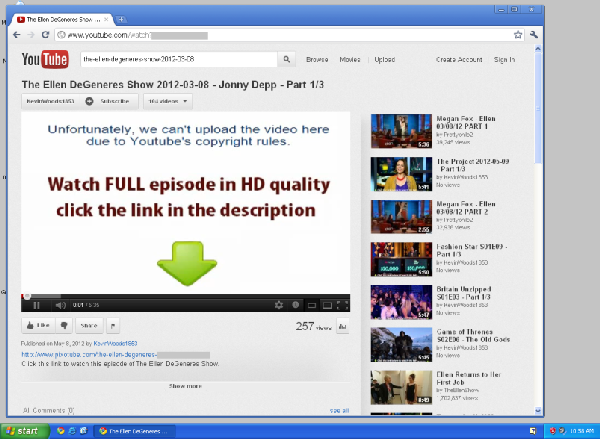This screenshot has height=439, width=600.
Task: Open Ellen Returns to Her First Job thumbnail
Action: point(401,387)
